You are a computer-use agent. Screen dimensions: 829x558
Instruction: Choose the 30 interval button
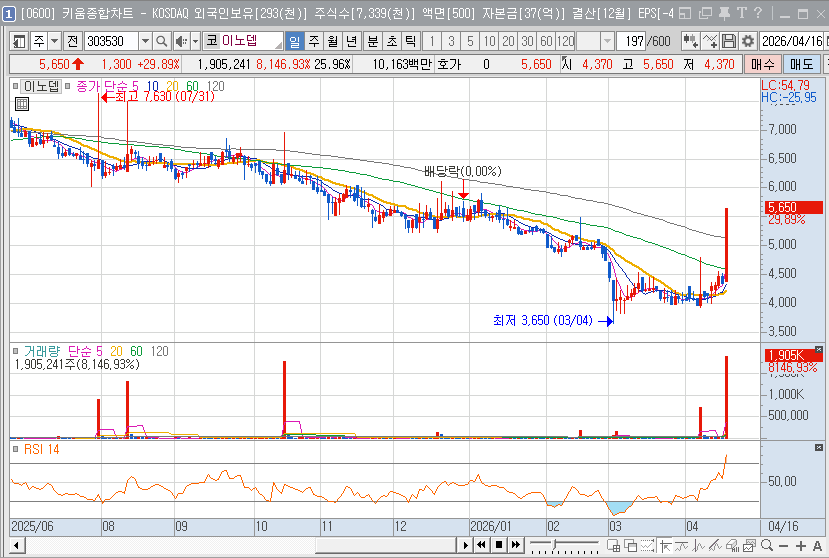(527, 41)
